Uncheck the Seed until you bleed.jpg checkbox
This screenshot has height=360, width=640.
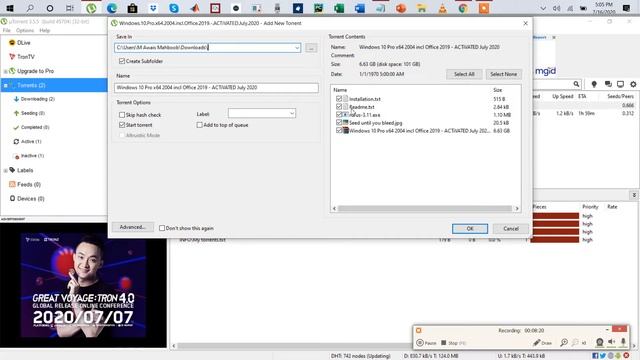coord(339,122)
